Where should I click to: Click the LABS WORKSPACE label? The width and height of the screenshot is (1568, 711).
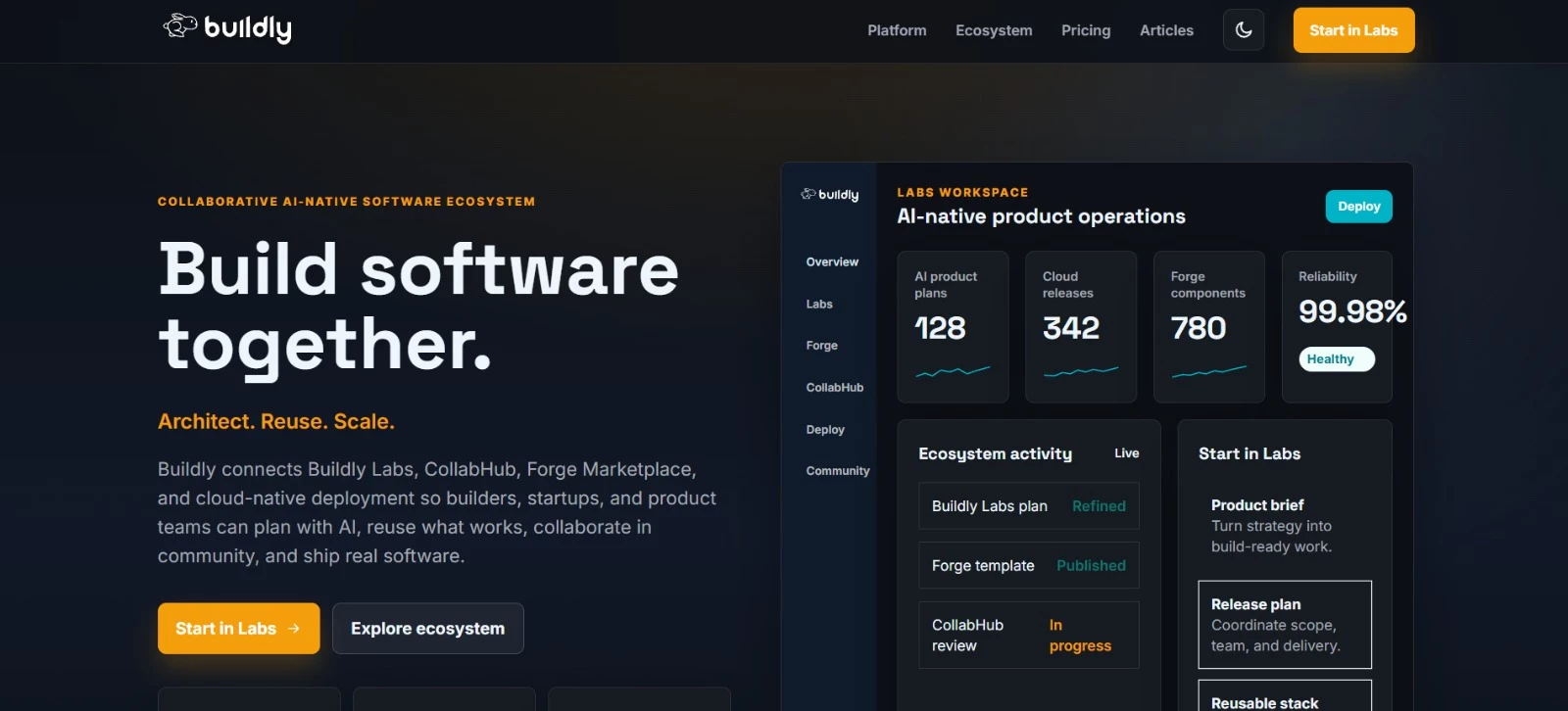click(x=962, y=193)
